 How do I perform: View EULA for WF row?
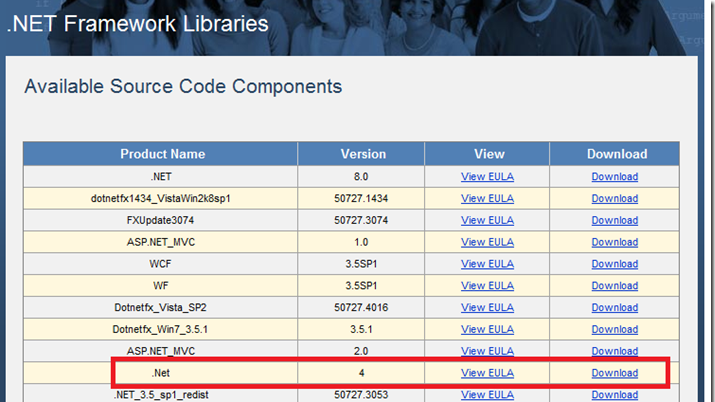pyautogui.click(x=487, y=286)
